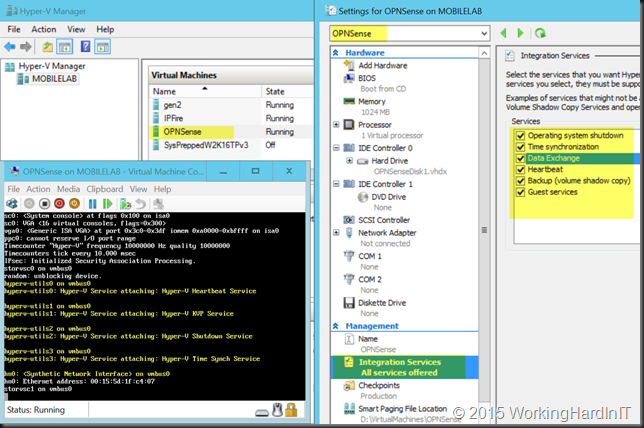Sort virtual machines by State column
This screenshot has width=644, height=428.
(x=288, y=91)
